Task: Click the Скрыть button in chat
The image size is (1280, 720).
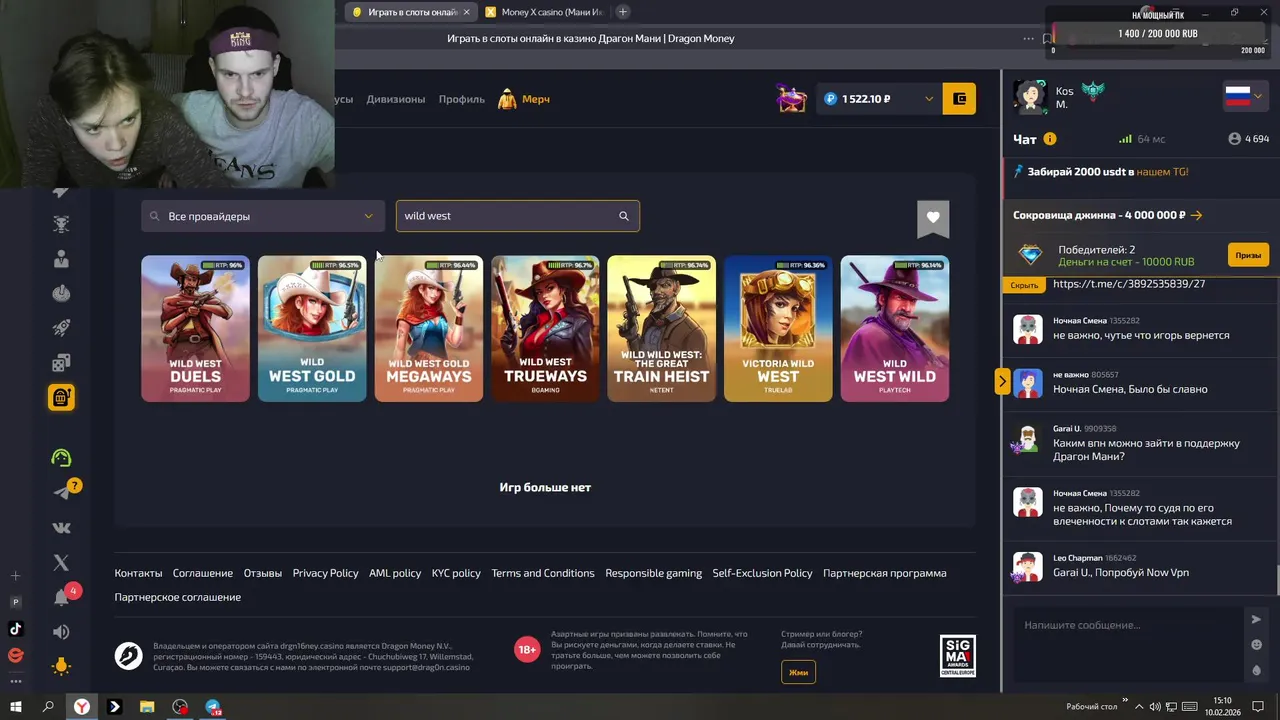Action: tap(1024, 285)
